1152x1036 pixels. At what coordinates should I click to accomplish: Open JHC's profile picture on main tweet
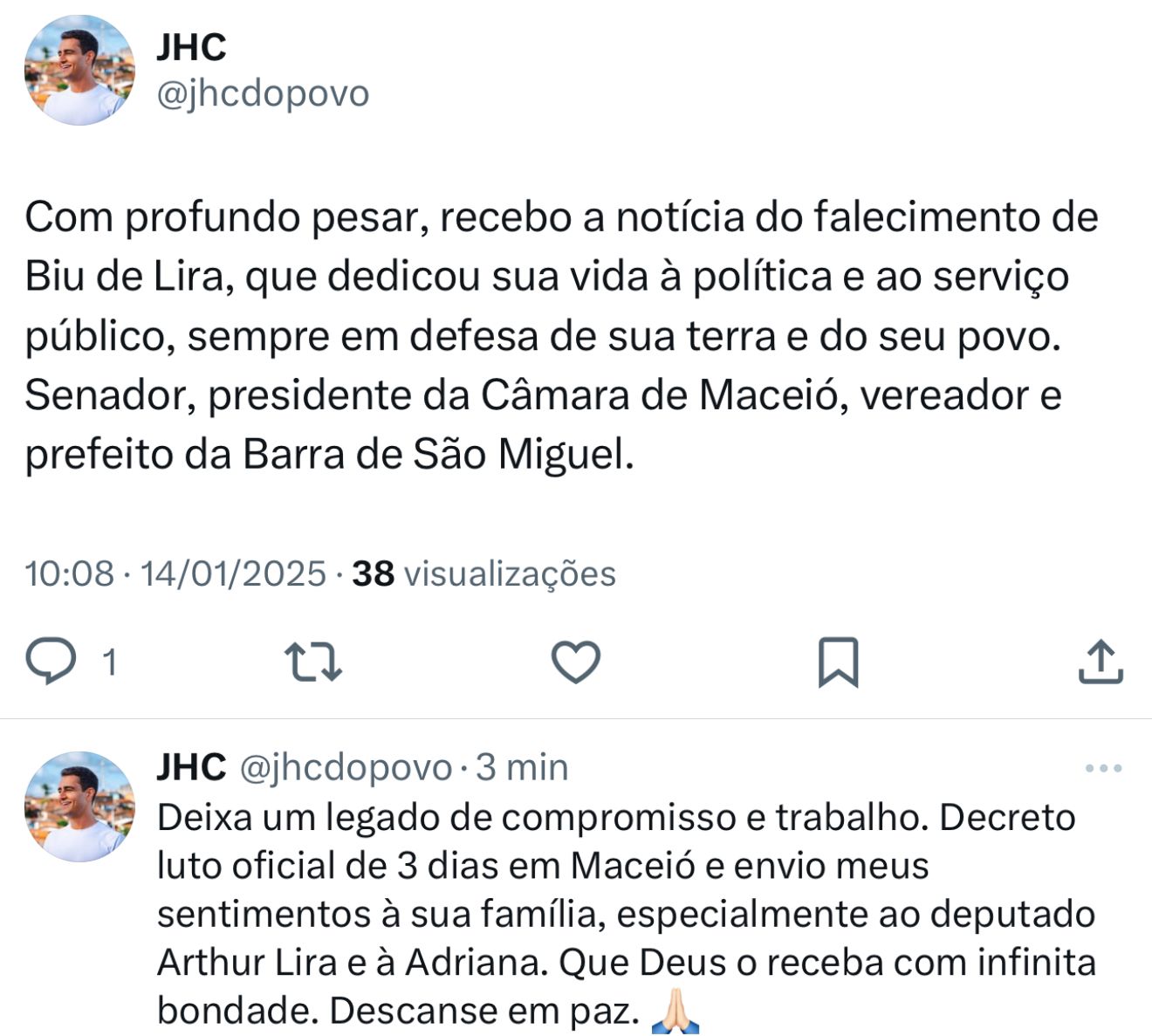[x=79, y=70]
